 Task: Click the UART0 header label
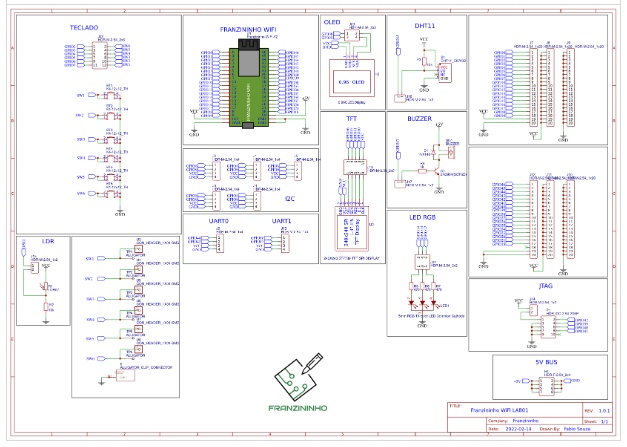pos(217,219)
